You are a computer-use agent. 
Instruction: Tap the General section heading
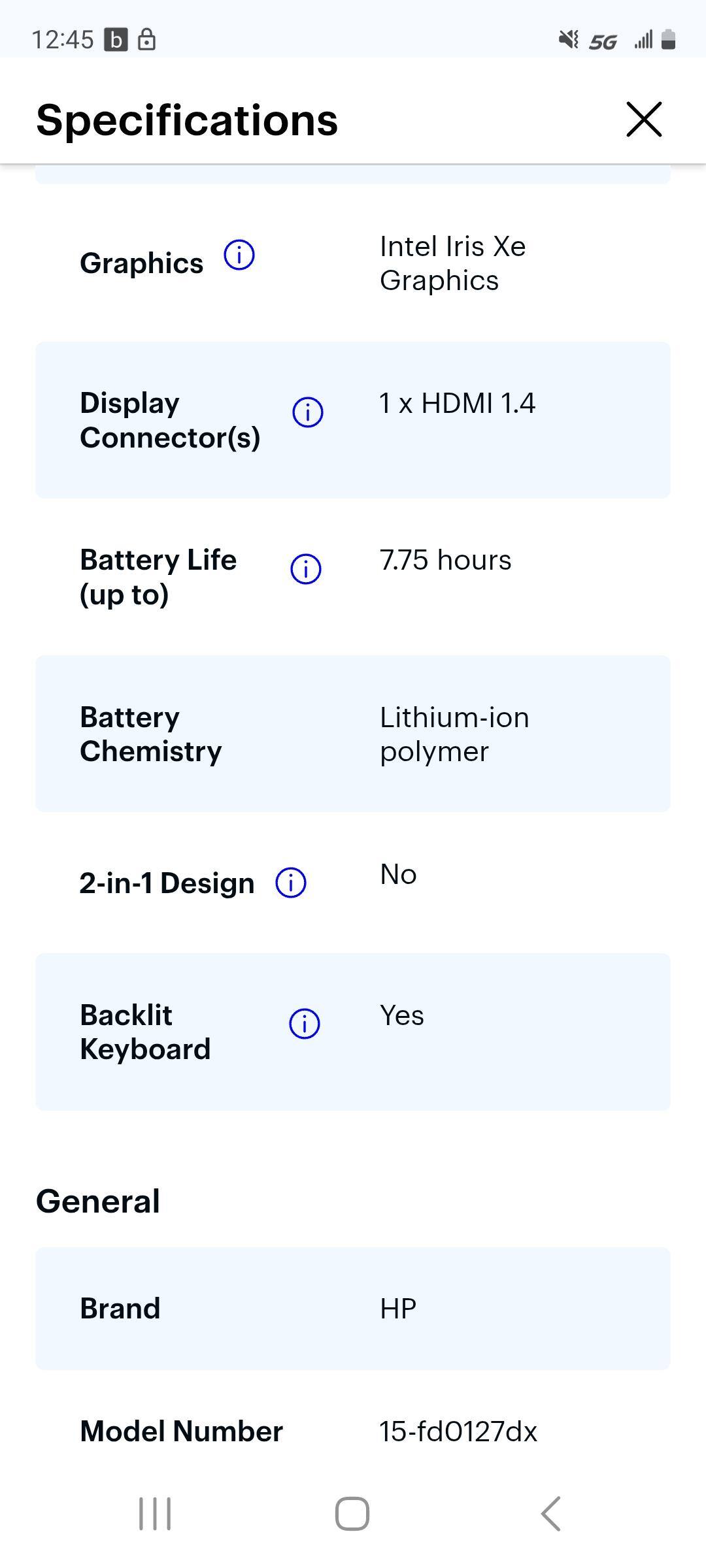tap(98, 1201)
